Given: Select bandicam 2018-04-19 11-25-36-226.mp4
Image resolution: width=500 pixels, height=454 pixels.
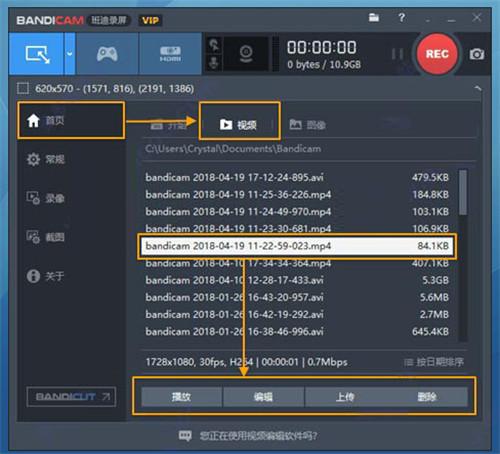Looking at the screenshot, I should click(297, 195).
